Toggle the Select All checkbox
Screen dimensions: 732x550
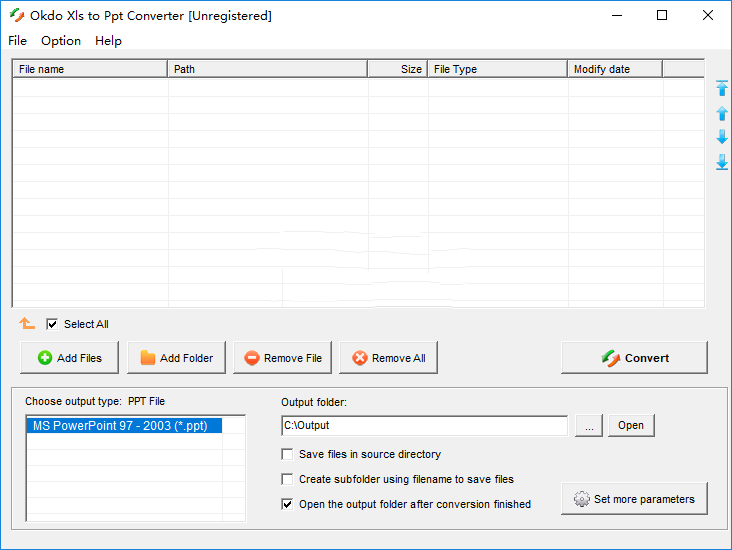click(x=52, y=324)
